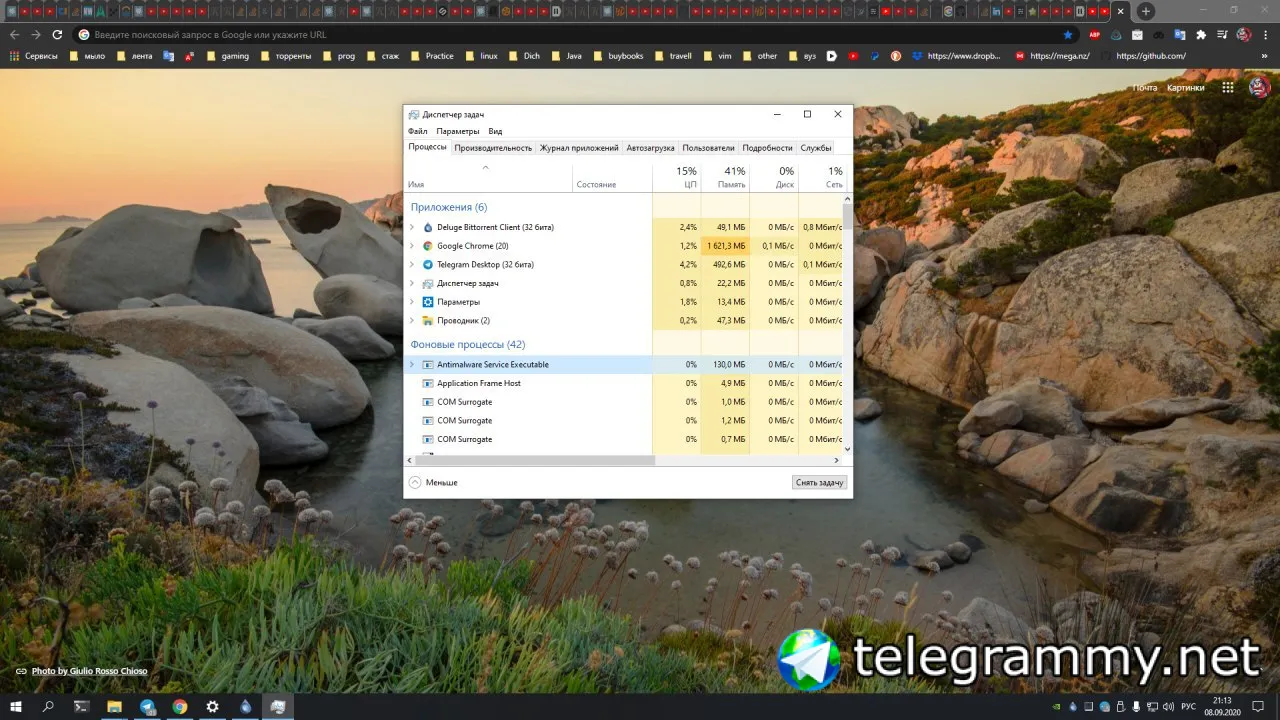
Task: Open the Параметры menu in Task Manager
Action: pos(458,131)
